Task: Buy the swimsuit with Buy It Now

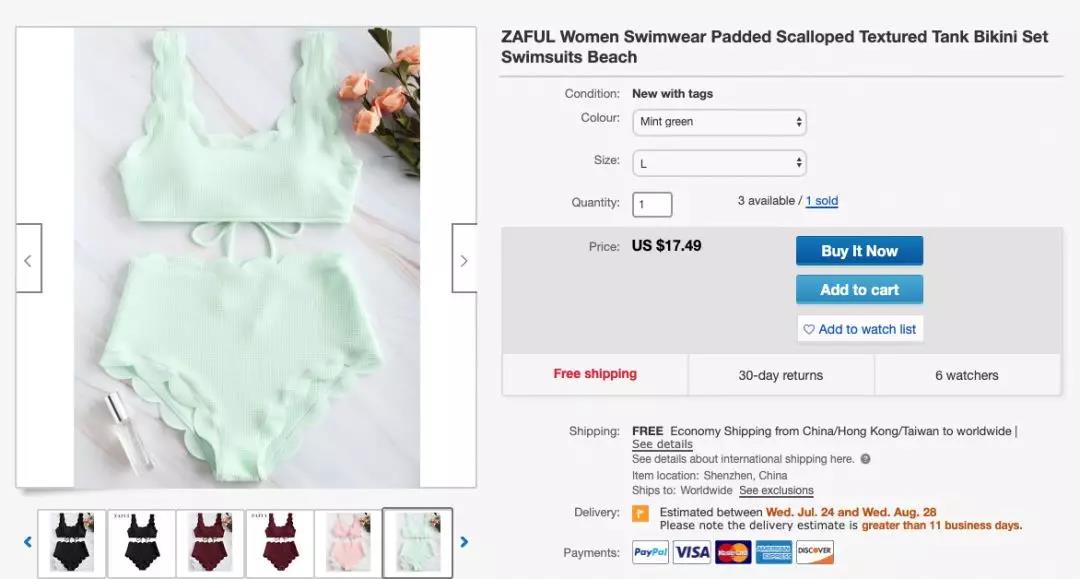Action: [859, 251]
